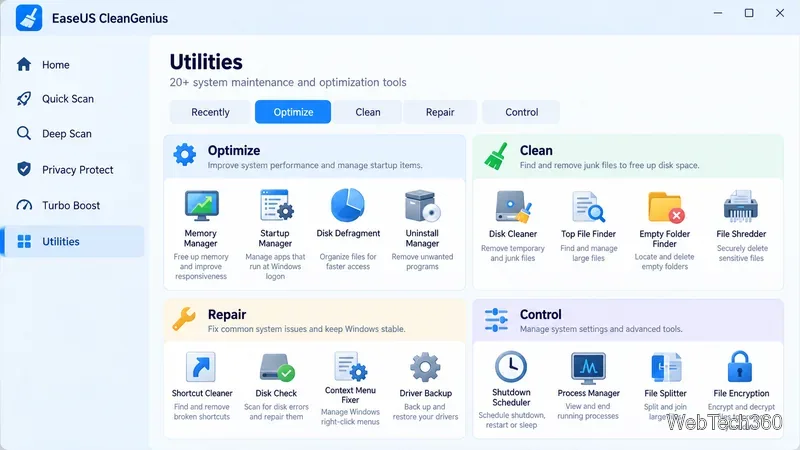Screen dimensions: 800x450
Task: Click the Optimize section heading
Action: click(x=234, y=151)
